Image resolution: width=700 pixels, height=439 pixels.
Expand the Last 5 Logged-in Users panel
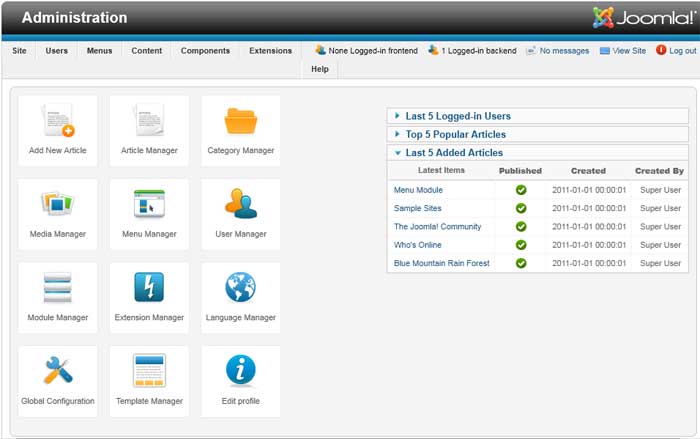[538, 116]
